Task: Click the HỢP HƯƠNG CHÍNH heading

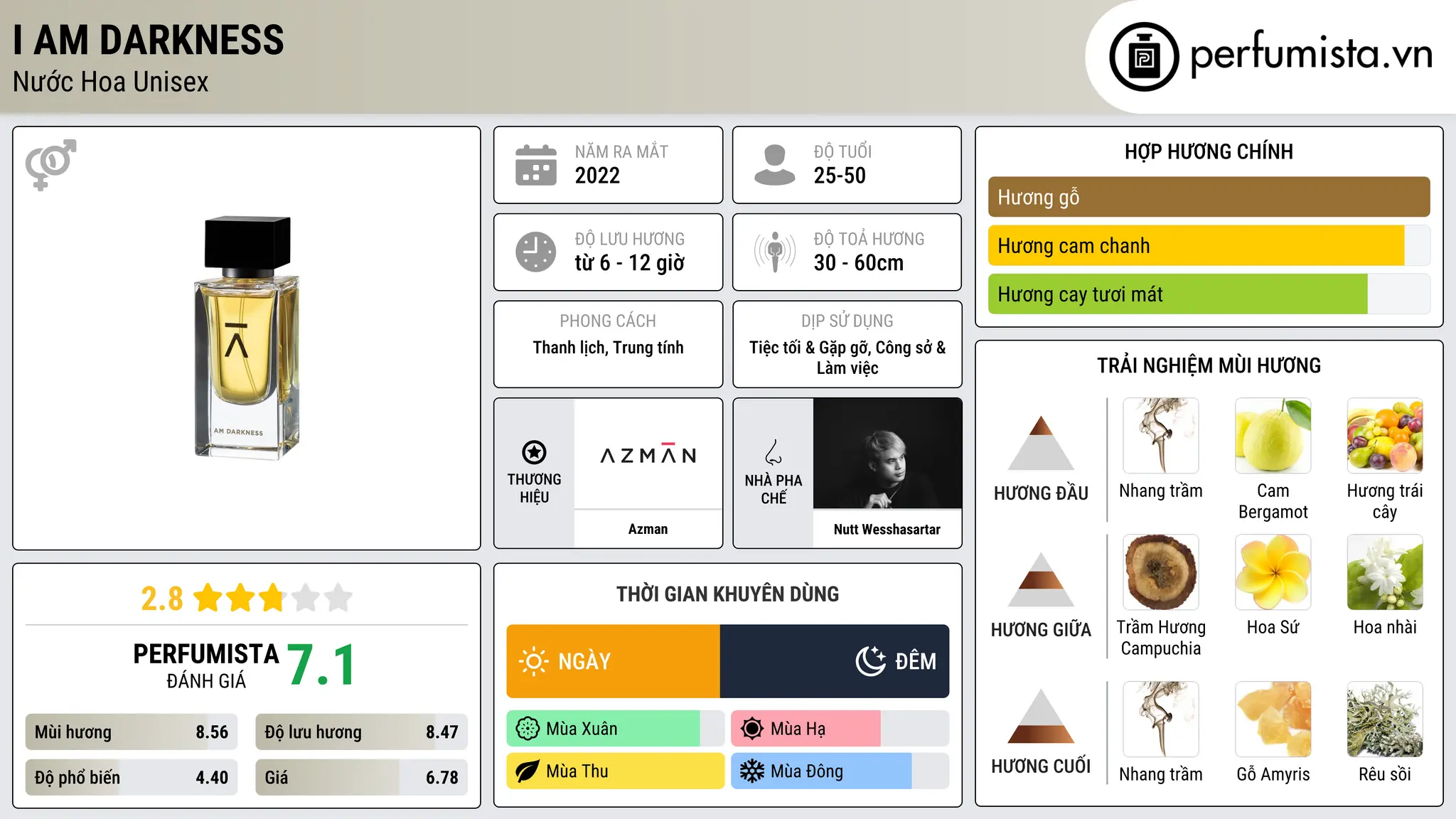Action: coord(1209,151)
